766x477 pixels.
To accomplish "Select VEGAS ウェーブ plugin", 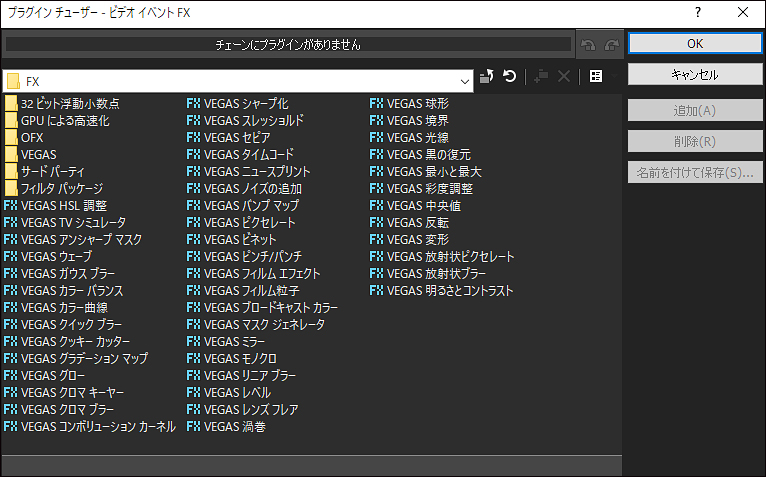I will (x=47, y=257).
